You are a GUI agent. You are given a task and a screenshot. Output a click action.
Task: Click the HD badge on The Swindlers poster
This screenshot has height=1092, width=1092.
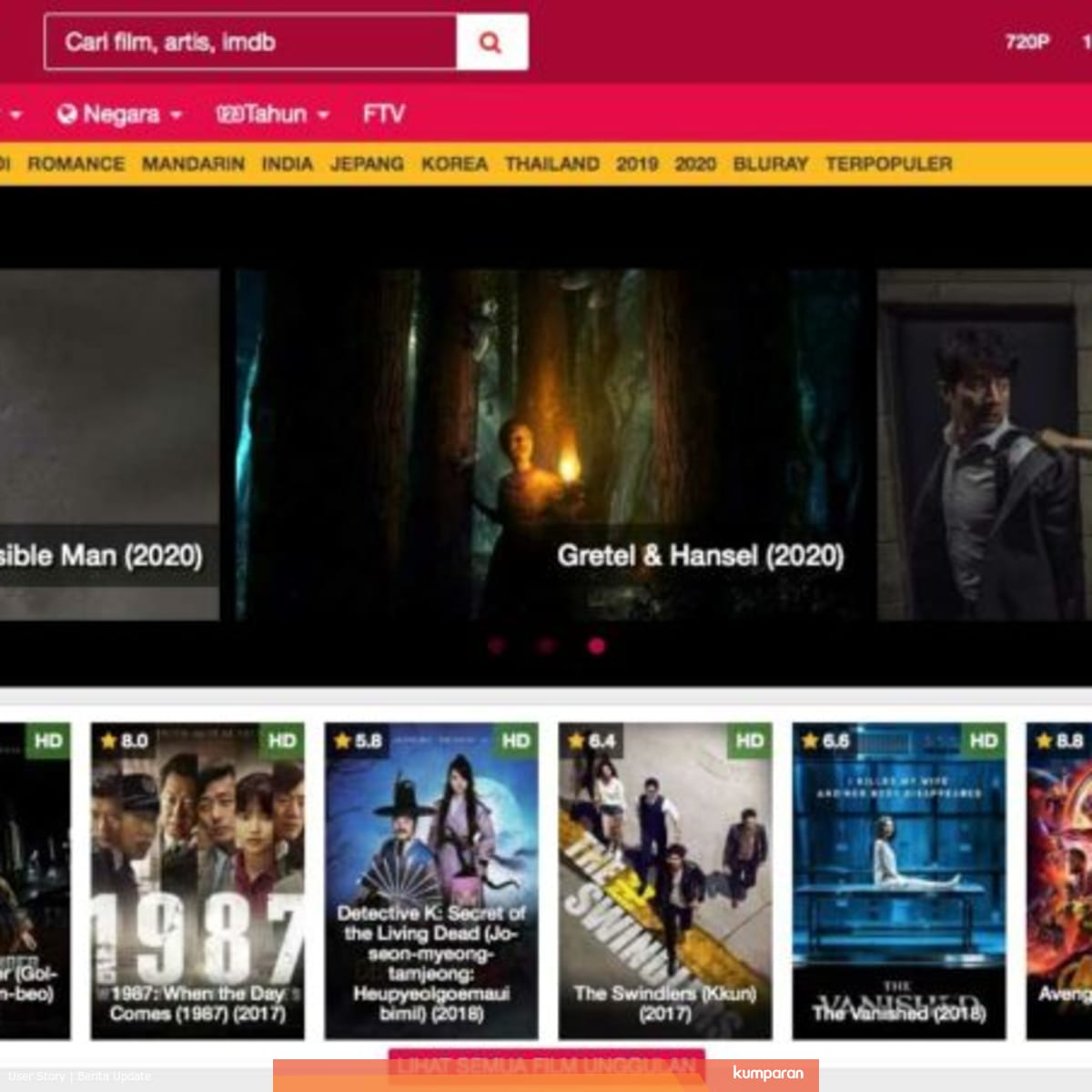click(750, 741)
